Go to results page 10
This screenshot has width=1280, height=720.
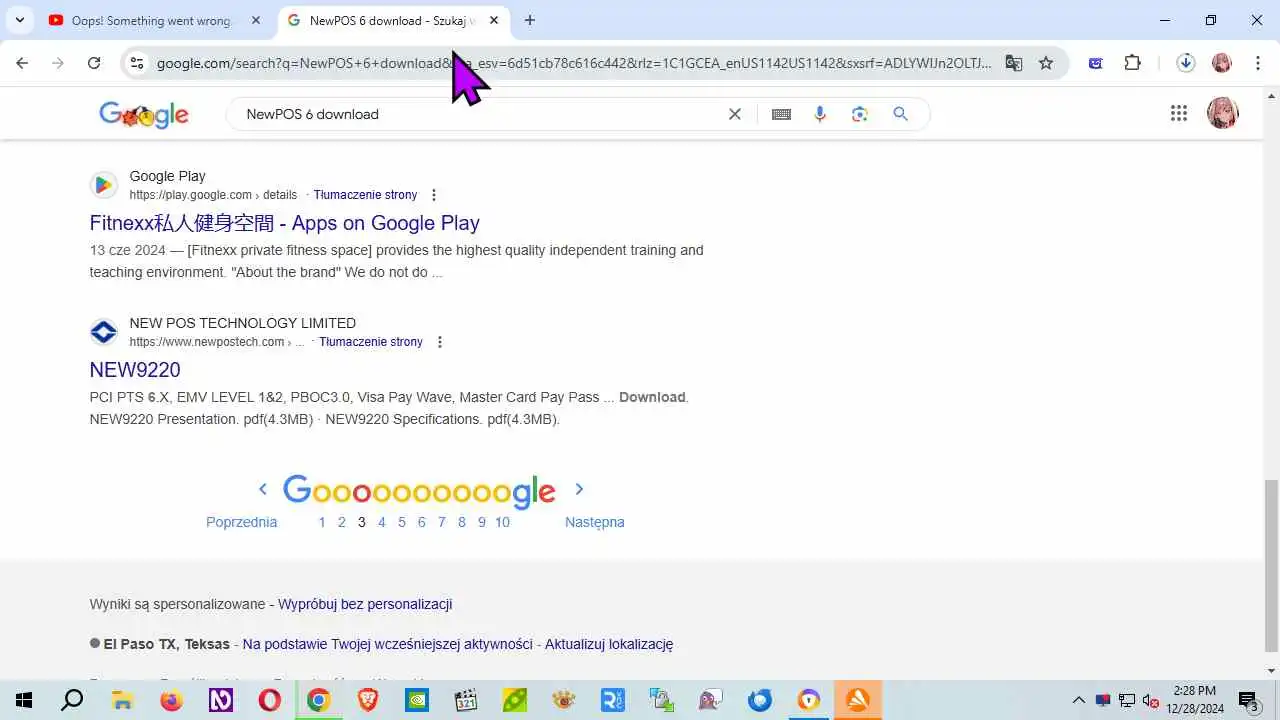click(502, 522)
